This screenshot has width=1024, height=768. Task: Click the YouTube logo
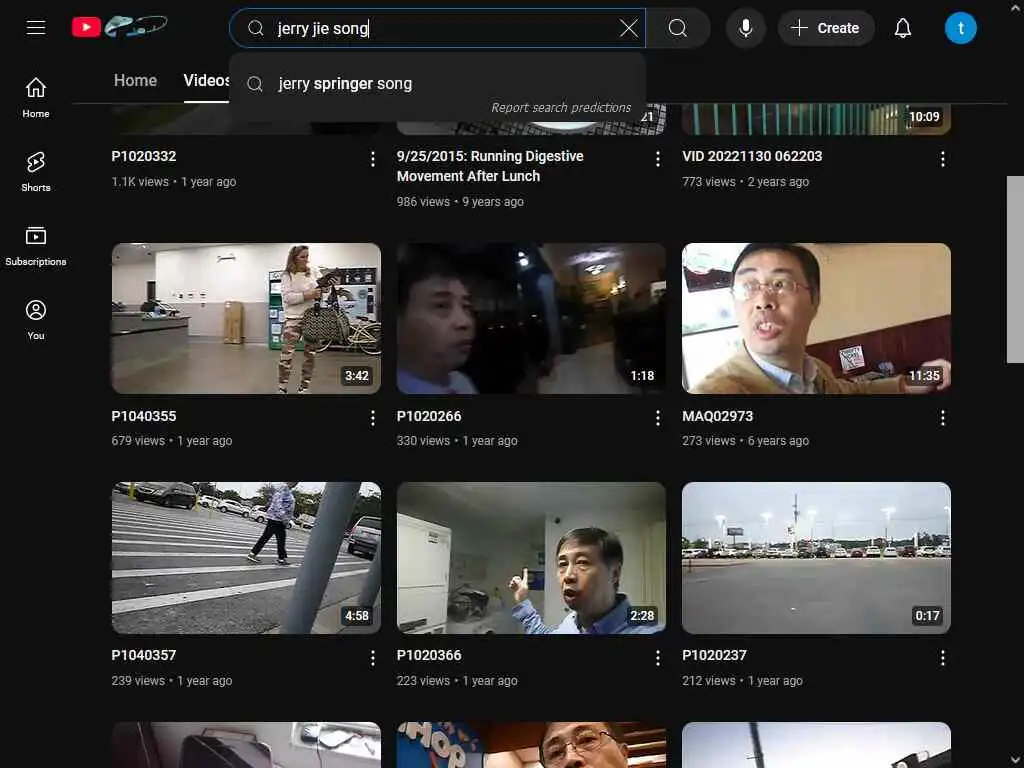[120, 27]
